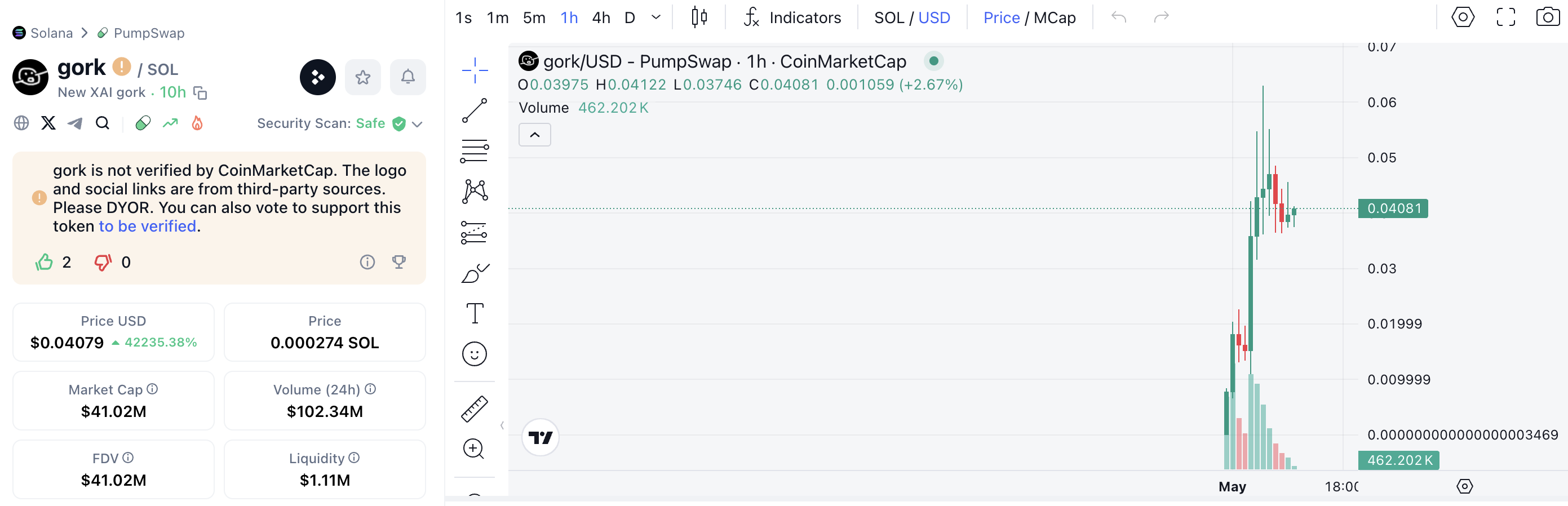The image size is (1568, 506).
Task: Select the 1s timeframe
Action: pos(463,17)
